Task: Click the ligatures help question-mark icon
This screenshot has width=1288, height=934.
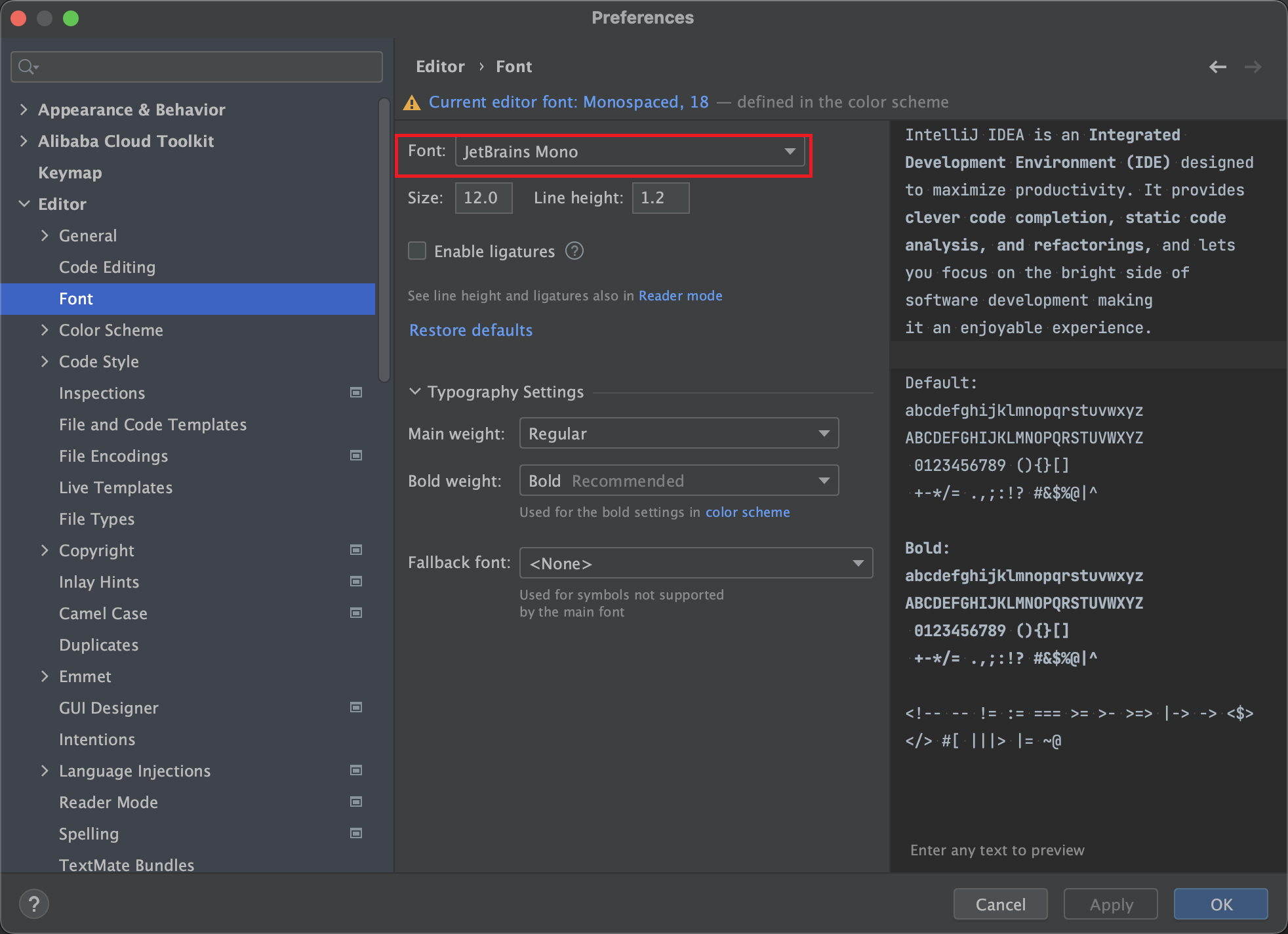Action: point(574,251)
